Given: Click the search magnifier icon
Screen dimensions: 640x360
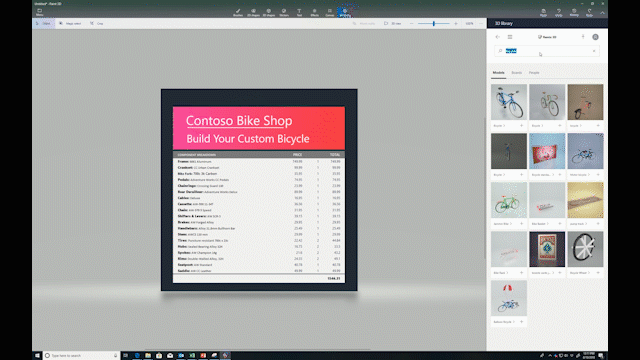Looking at the screenshot, I should [500, 51].
